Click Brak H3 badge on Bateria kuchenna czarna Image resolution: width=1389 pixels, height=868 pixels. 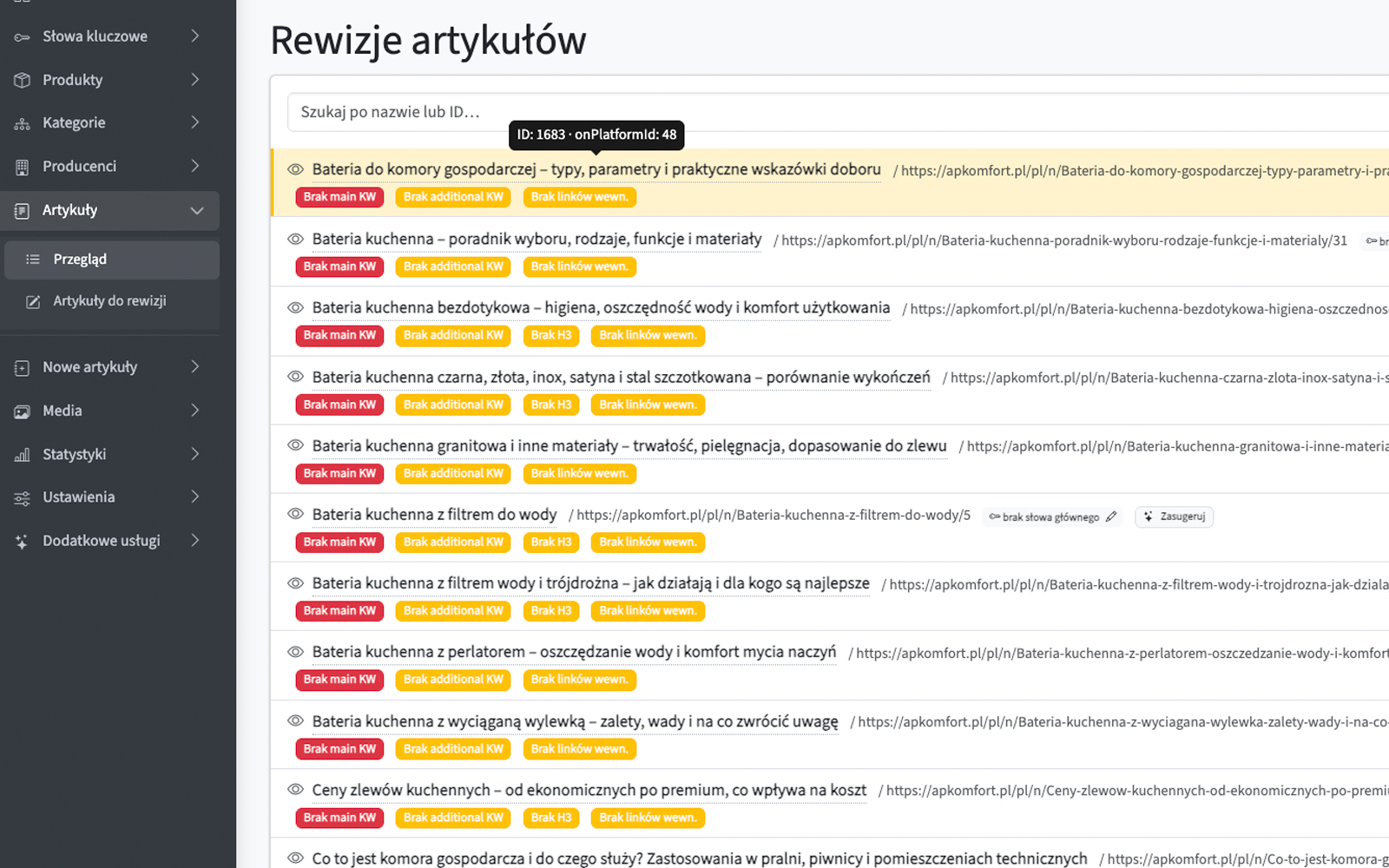click(551, 404)
